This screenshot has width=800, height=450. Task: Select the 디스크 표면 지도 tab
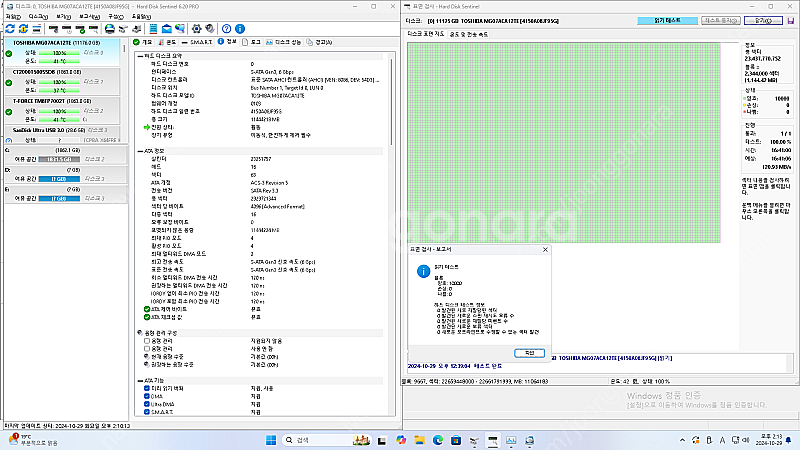(426, 34)
